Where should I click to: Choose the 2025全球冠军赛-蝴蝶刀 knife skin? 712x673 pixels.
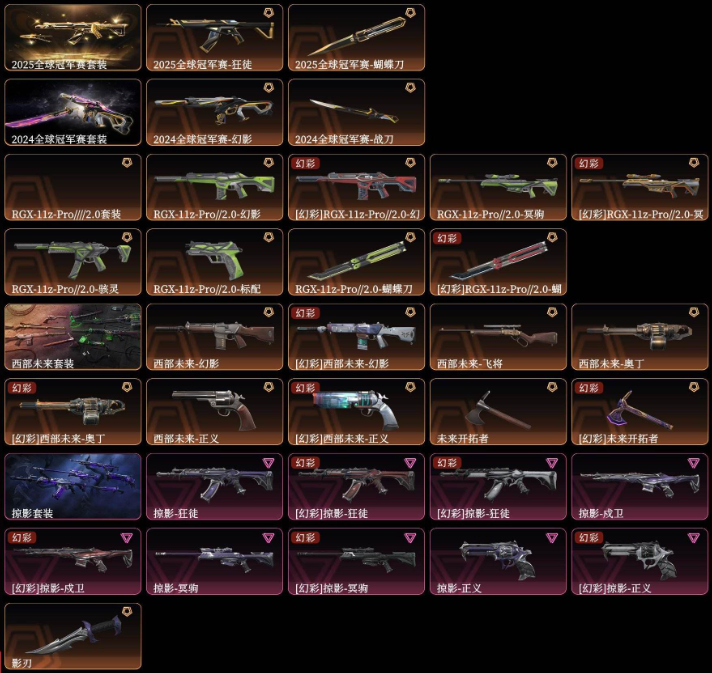coord(356,38)
